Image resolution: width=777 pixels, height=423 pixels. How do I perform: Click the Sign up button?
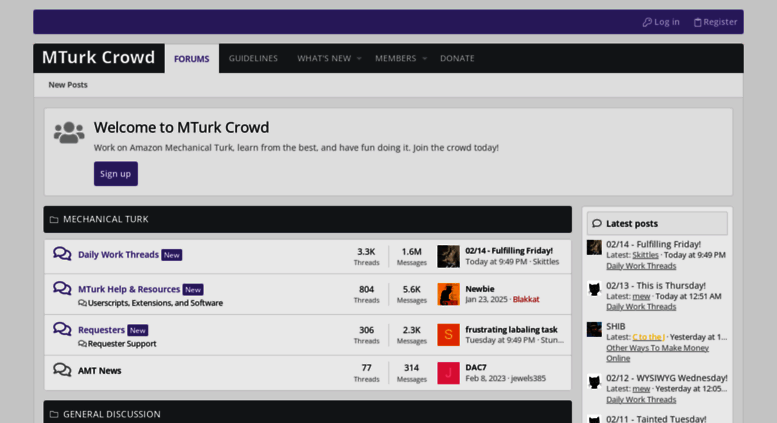tap(115, 174)
